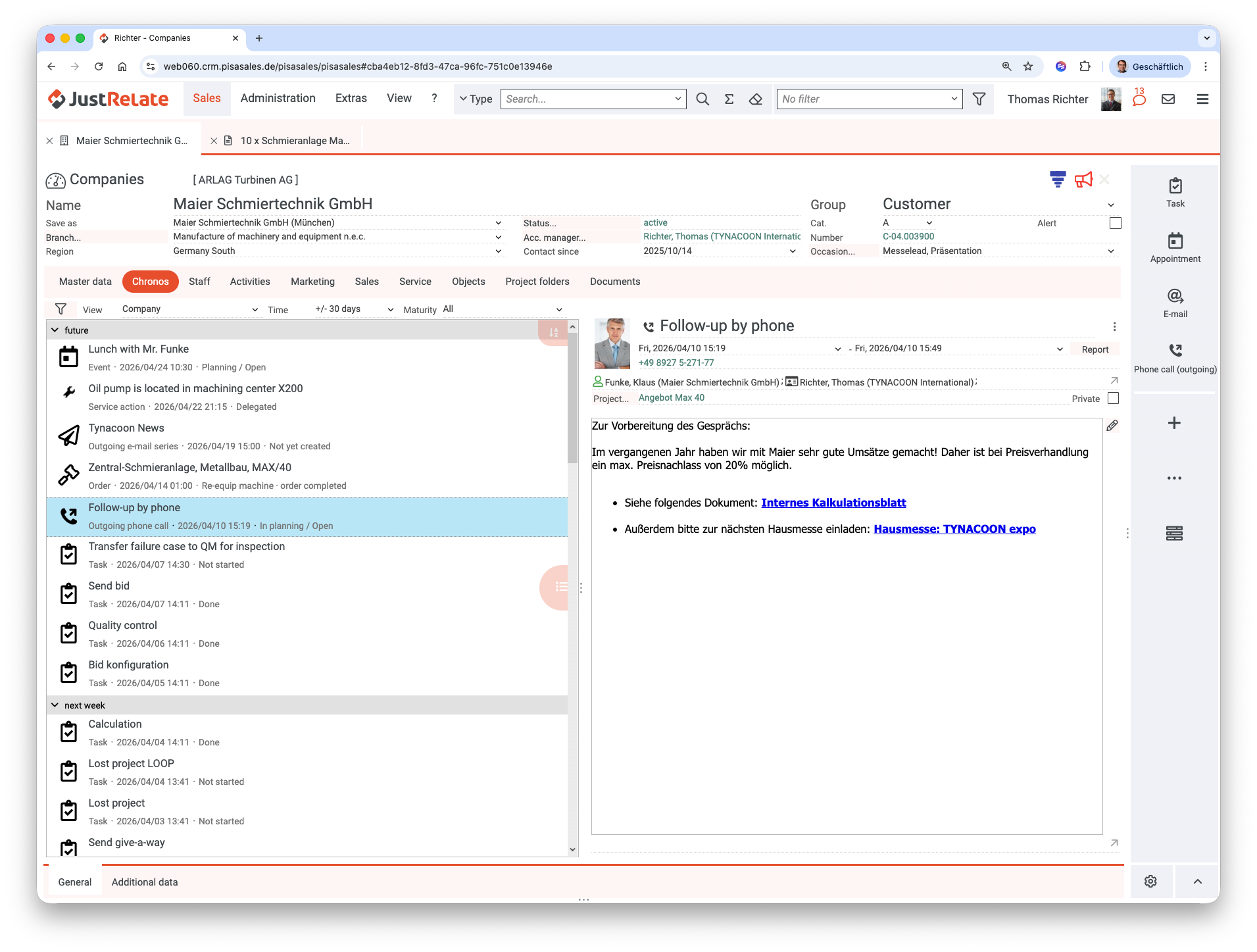Switch to the Activities tab
Image resolution: width=1257 pixels, height=952 pixels.
250,282
